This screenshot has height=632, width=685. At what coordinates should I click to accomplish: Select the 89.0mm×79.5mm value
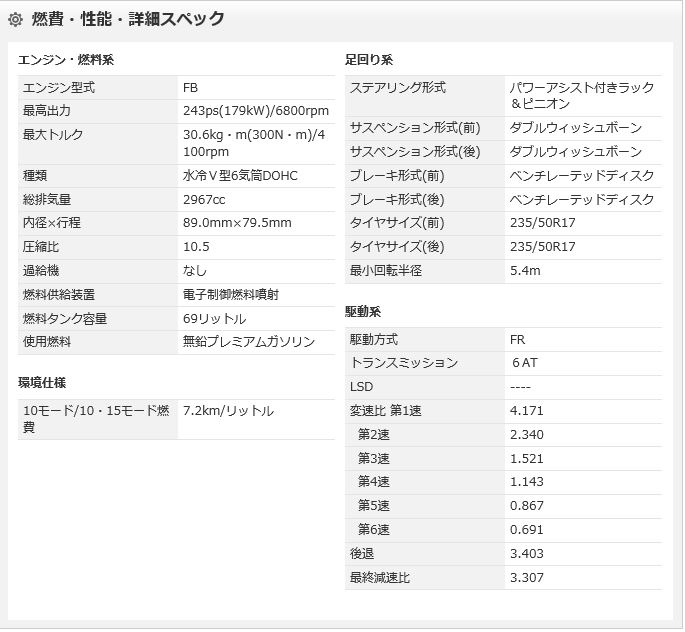pos(237,223)
